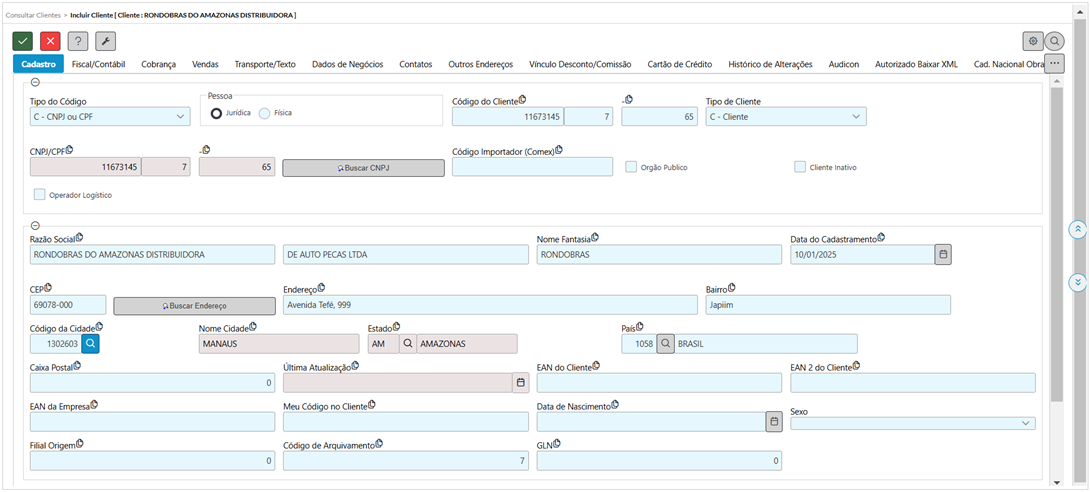1090x492 pixels.
Task: Enable the Orgão Publico checkbox
Action: [x=631, y=167]
